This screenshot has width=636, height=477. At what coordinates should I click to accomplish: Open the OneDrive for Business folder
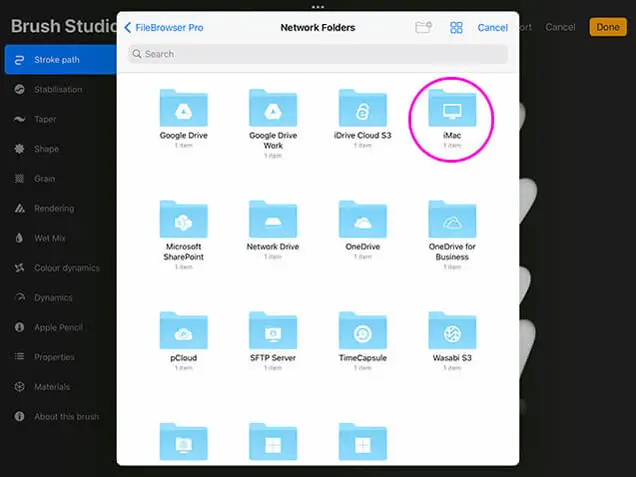452,219
